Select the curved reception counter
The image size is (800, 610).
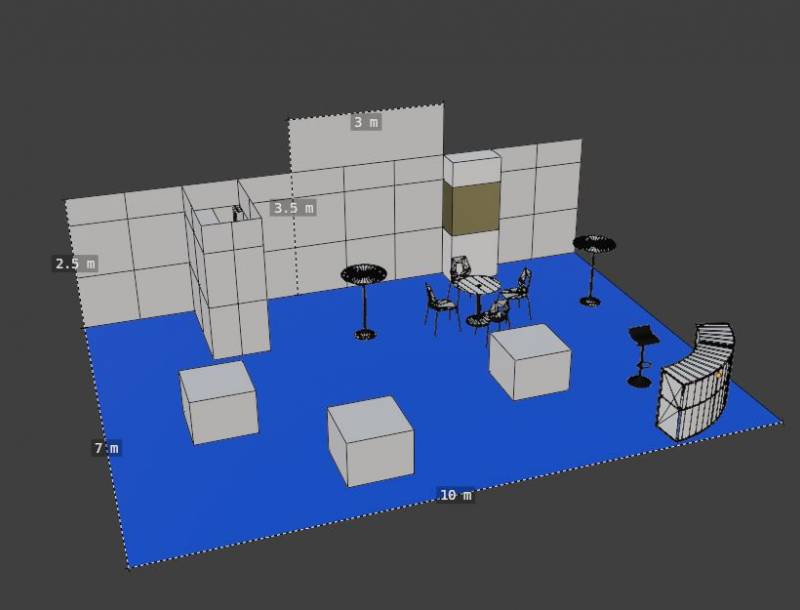coord(696,381)
